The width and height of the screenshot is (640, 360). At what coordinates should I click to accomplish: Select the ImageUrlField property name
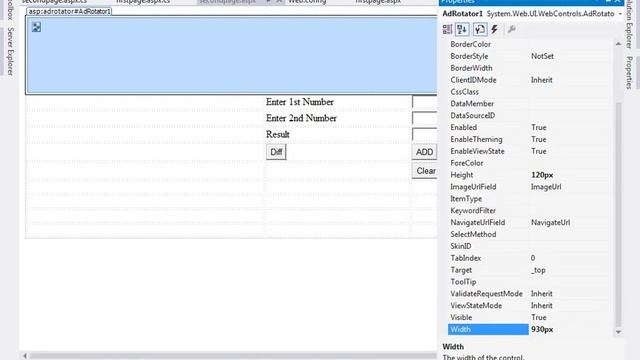click(473, 187)
